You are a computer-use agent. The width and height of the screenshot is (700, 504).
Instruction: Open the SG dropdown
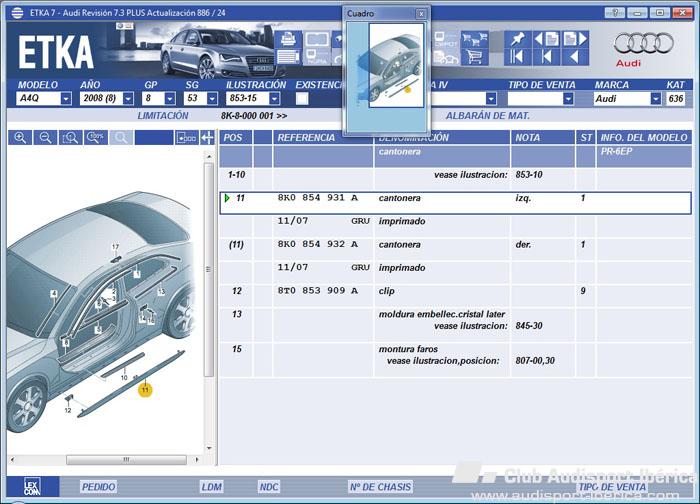[x=212, y=98]
